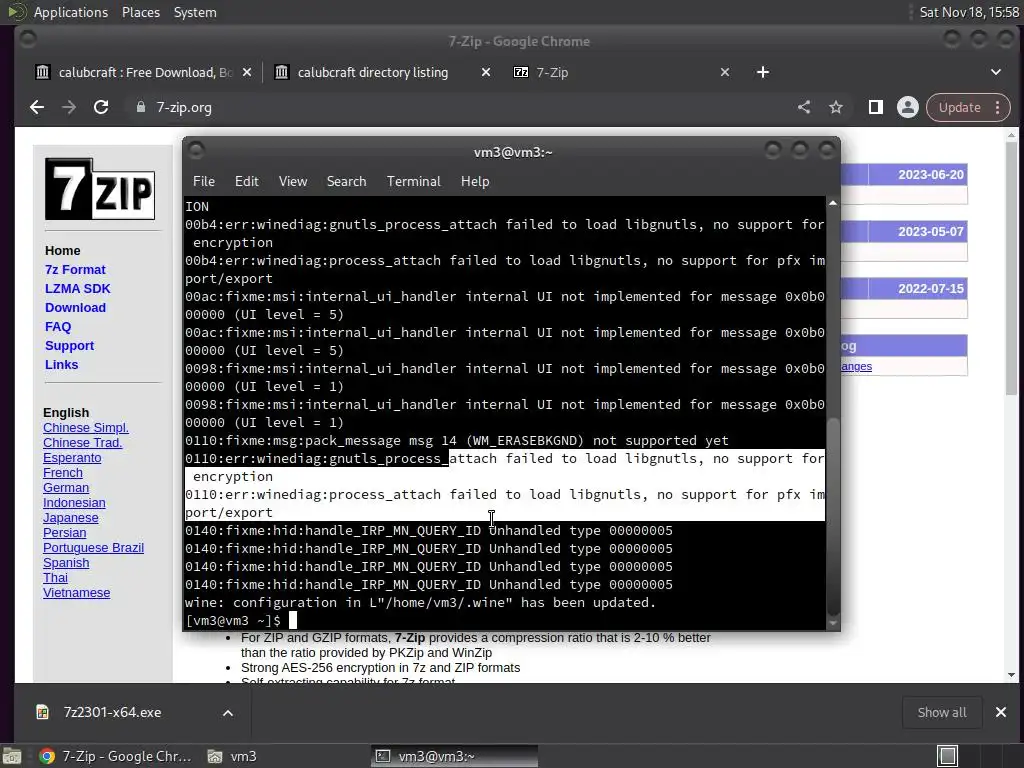
Task: Close the calubcraft directory listing tab
Action: pyautogui.click(x=486, y=72)
